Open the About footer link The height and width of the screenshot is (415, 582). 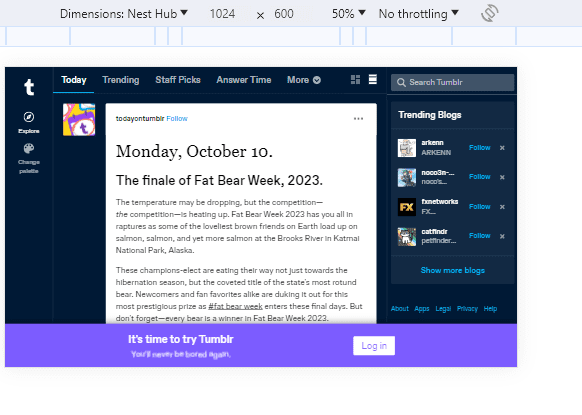click(399, 308)
